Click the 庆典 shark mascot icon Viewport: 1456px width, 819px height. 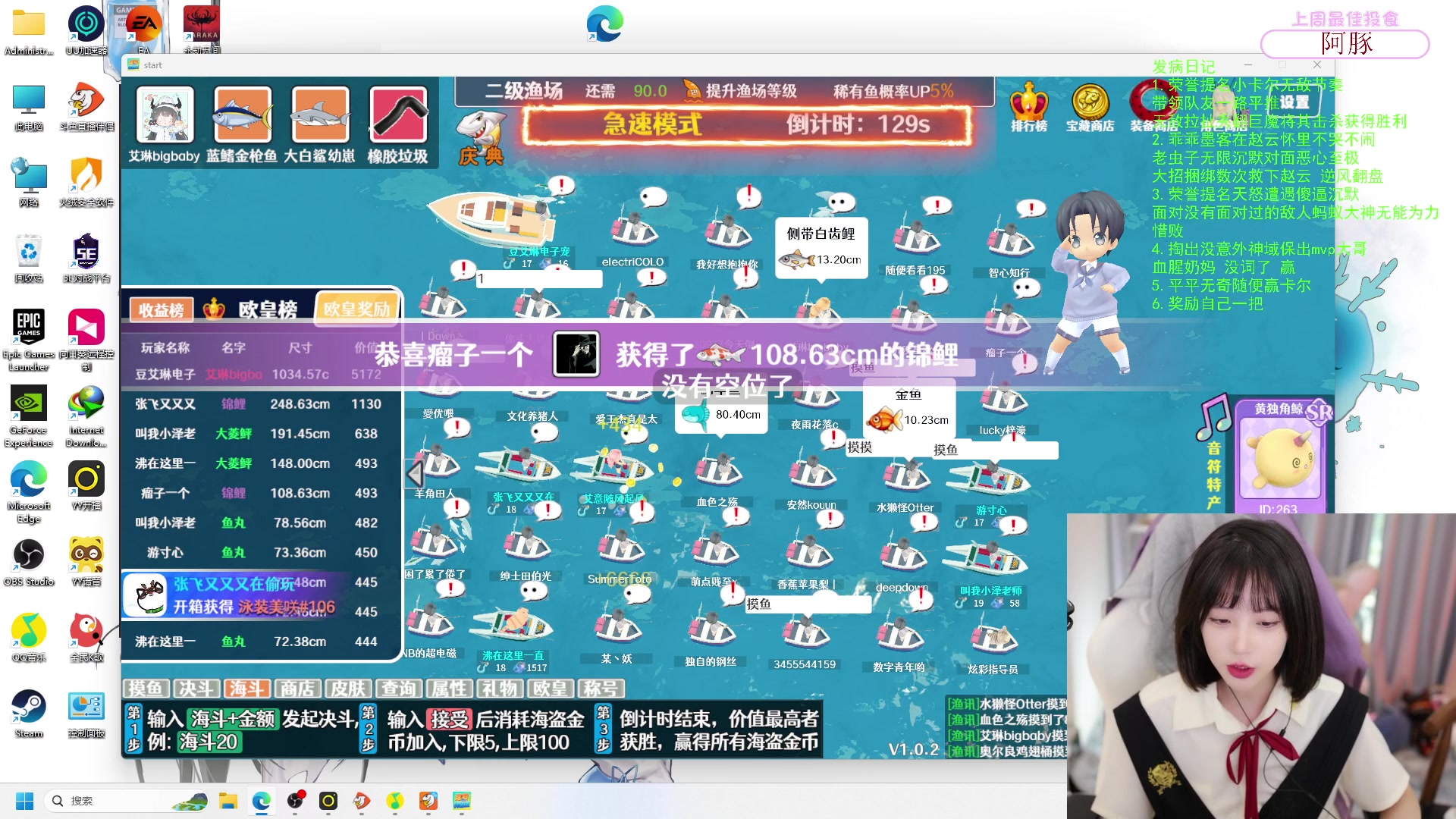point(481,138)
